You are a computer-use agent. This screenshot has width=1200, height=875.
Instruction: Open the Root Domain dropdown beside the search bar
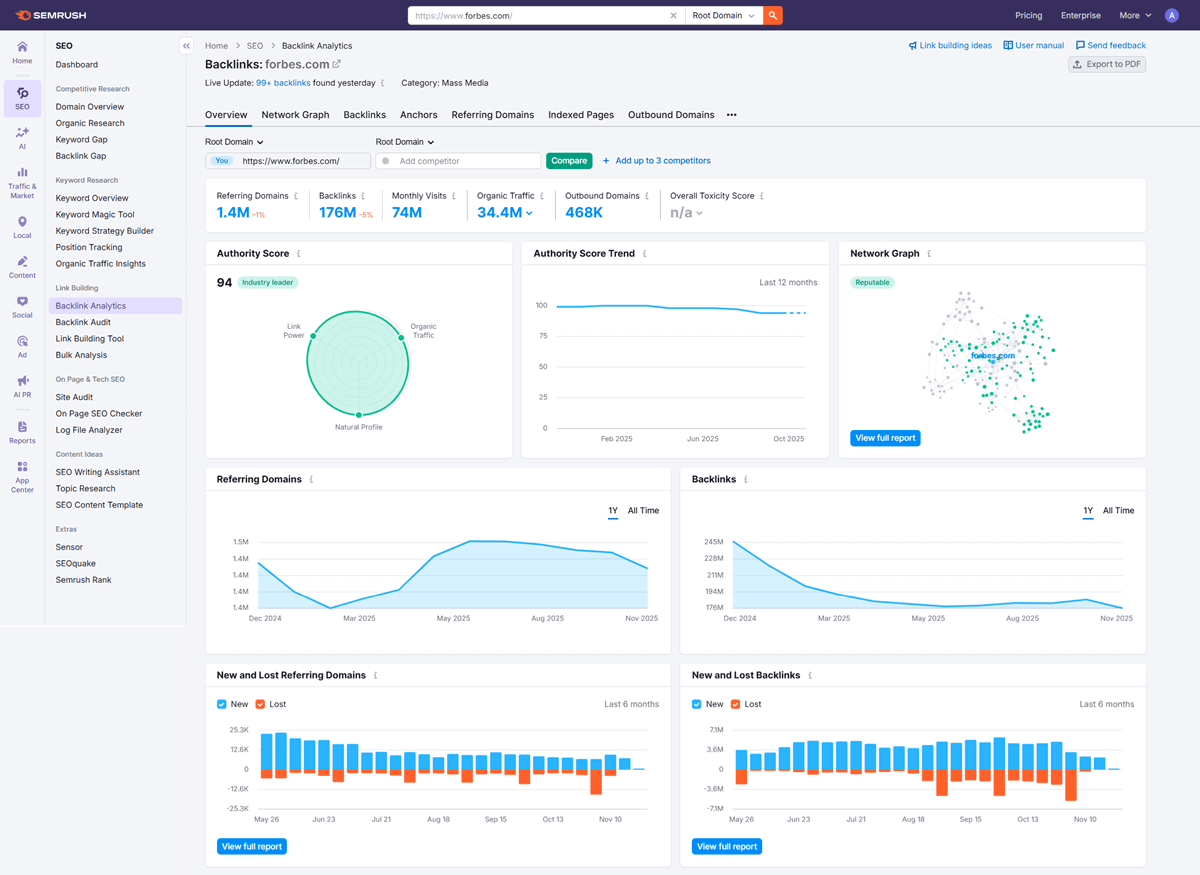[723, 15]
